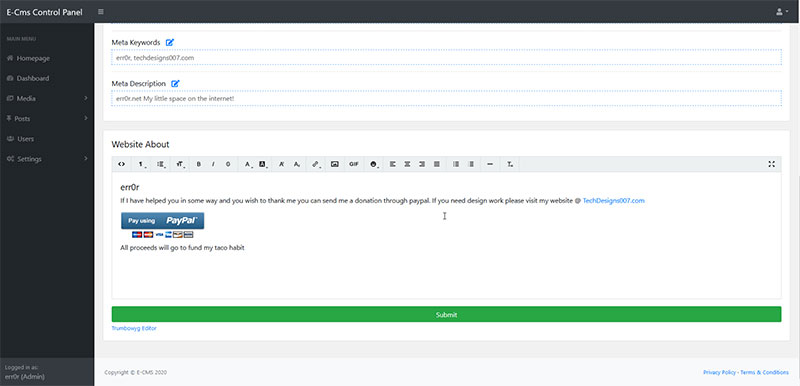Insert an image using the picture icon
800x386 pixels.
pyautogui.click(x=335, y=164)
